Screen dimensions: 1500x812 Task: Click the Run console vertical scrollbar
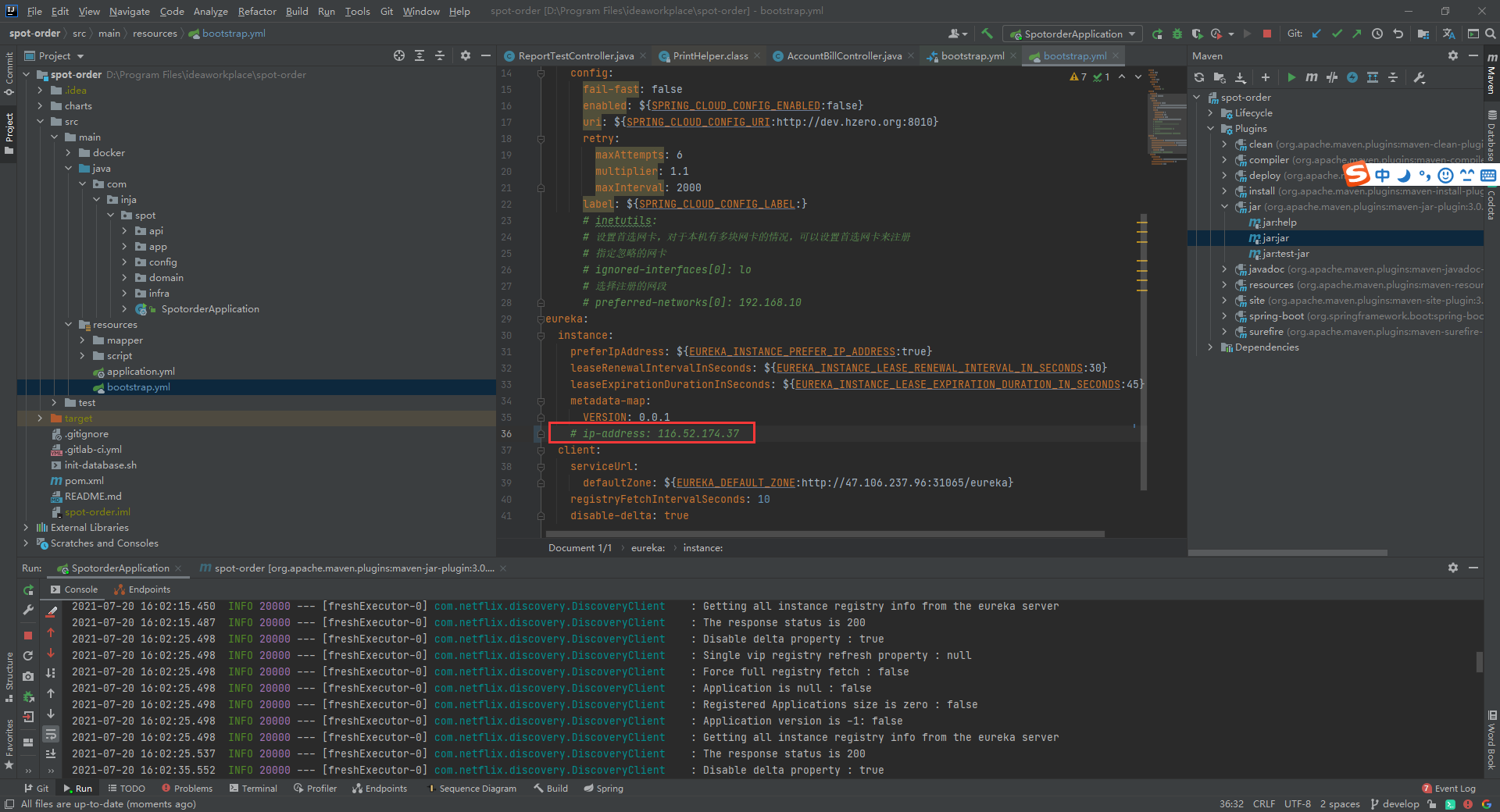pyautogui.click(x=1479, y=661)
